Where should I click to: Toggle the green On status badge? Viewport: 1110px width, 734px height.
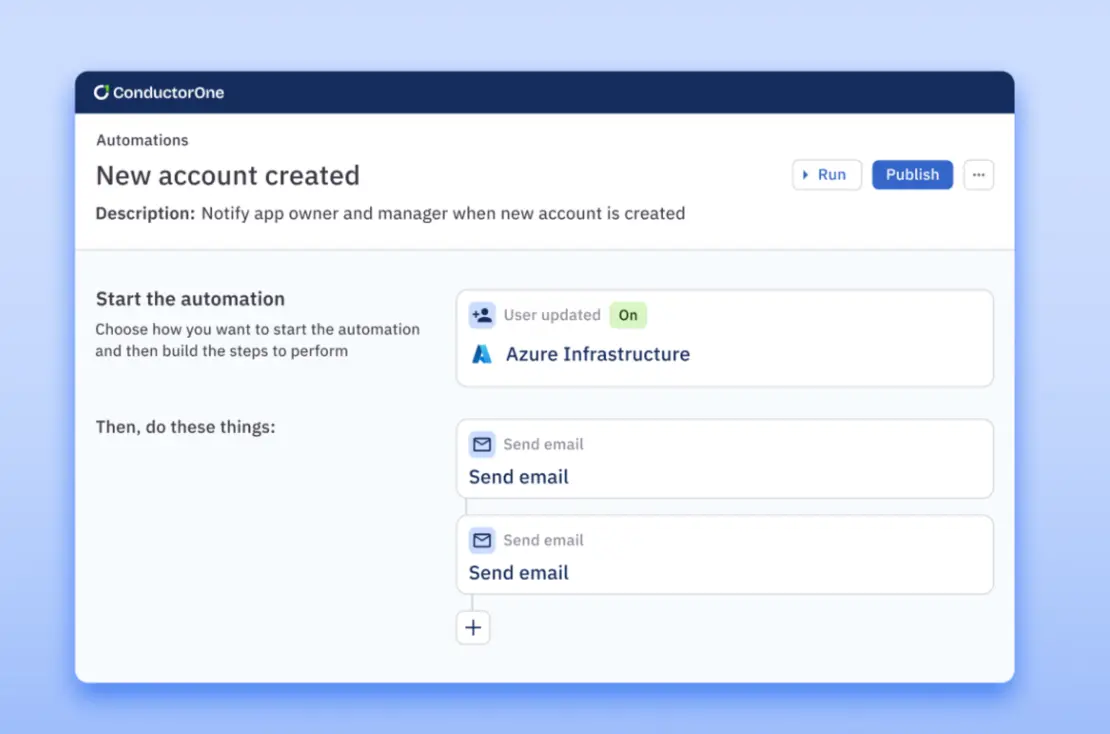click(628, 316)
